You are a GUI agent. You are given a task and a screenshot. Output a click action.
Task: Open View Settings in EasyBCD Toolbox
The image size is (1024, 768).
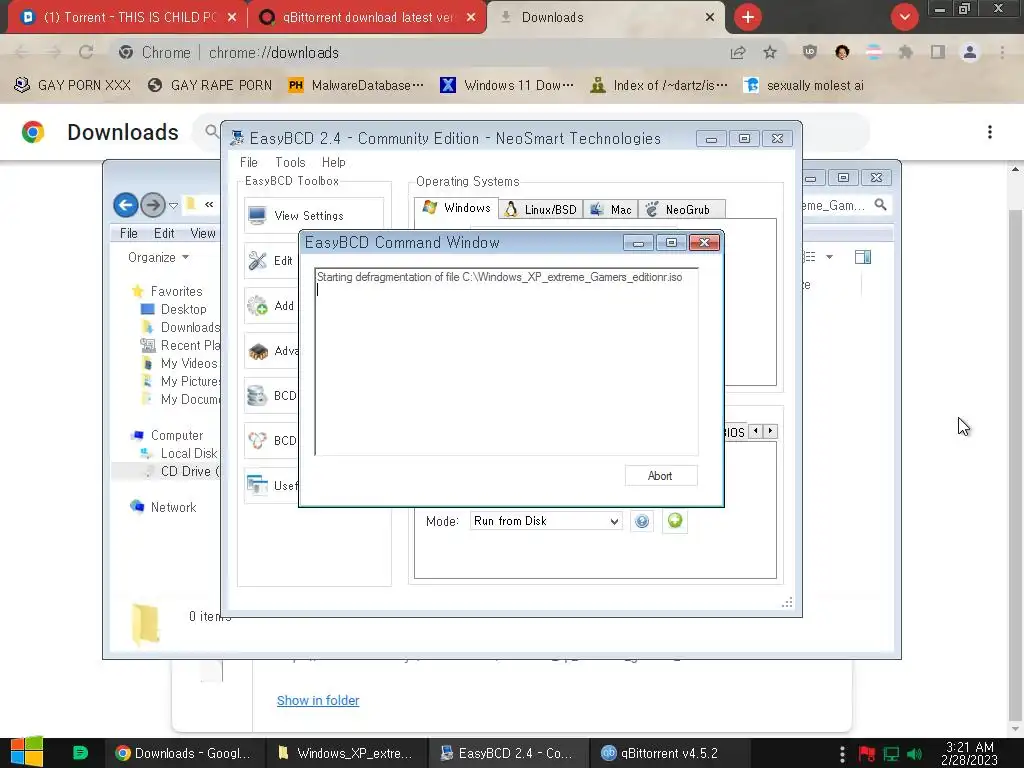(x=313, y=216)
